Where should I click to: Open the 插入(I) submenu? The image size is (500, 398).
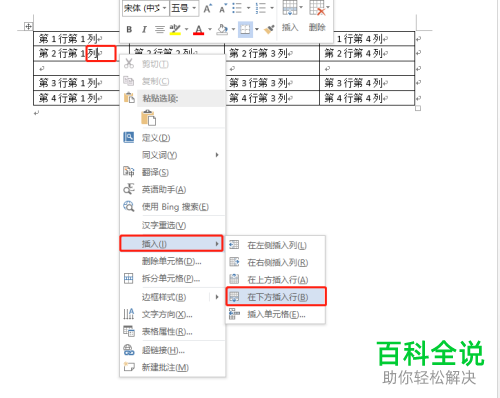(x=172, y=244)
